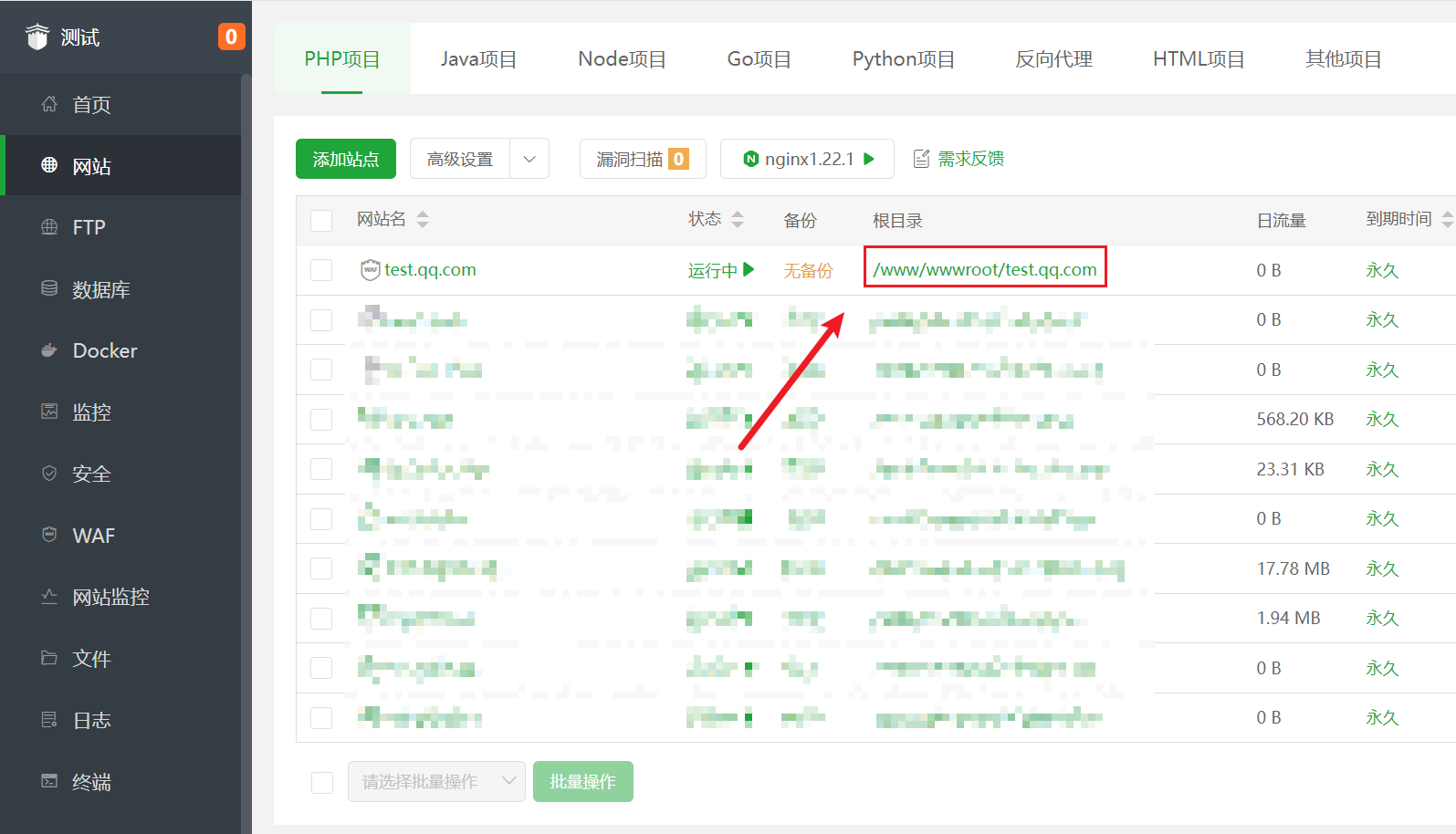Click the FTP globe icon in sidebar
This screenshot has width=1456, height=834.
pyautogui.click(x=49, y=227)
